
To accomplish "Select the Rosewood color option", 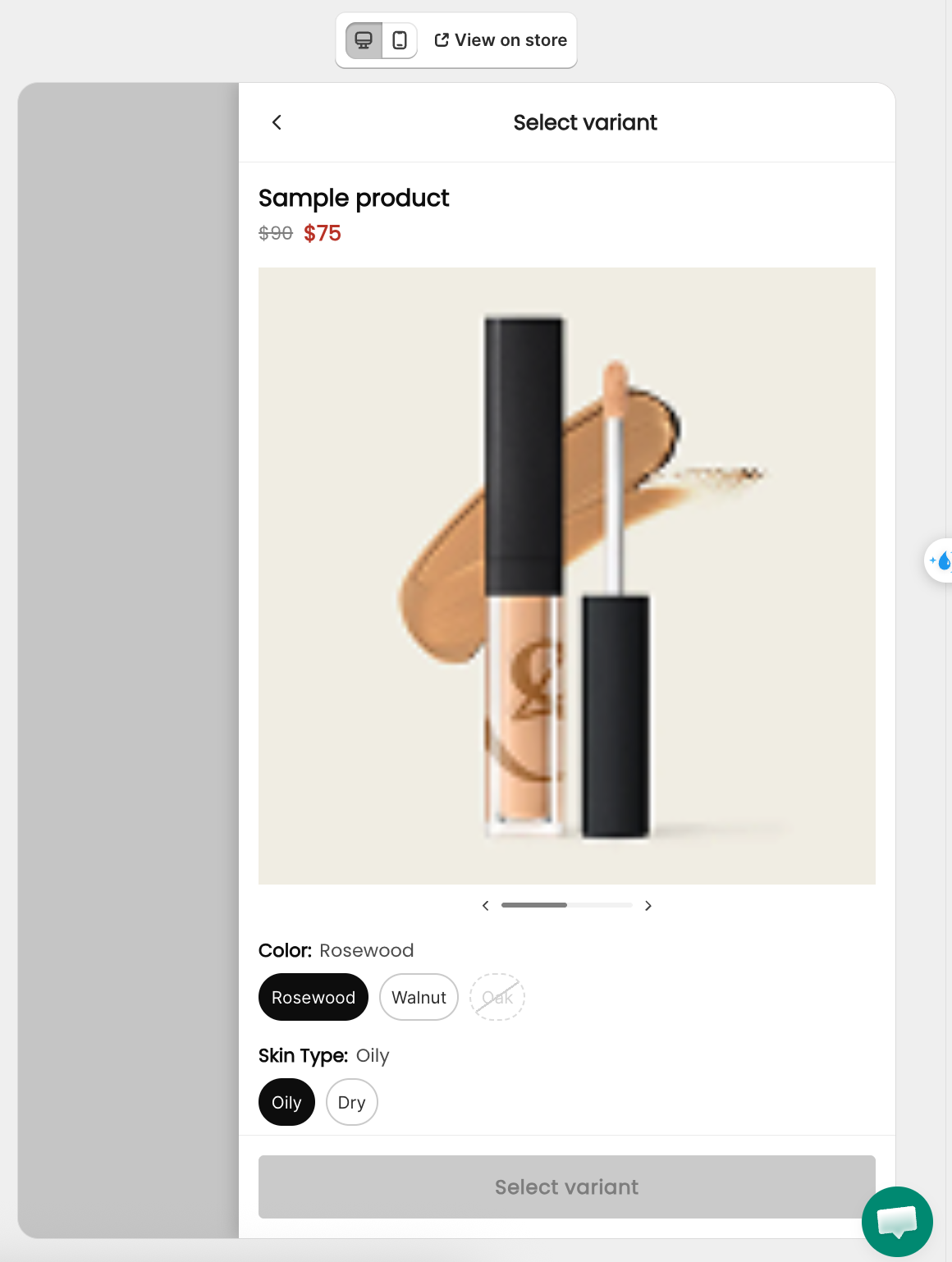I will [314, 997].
